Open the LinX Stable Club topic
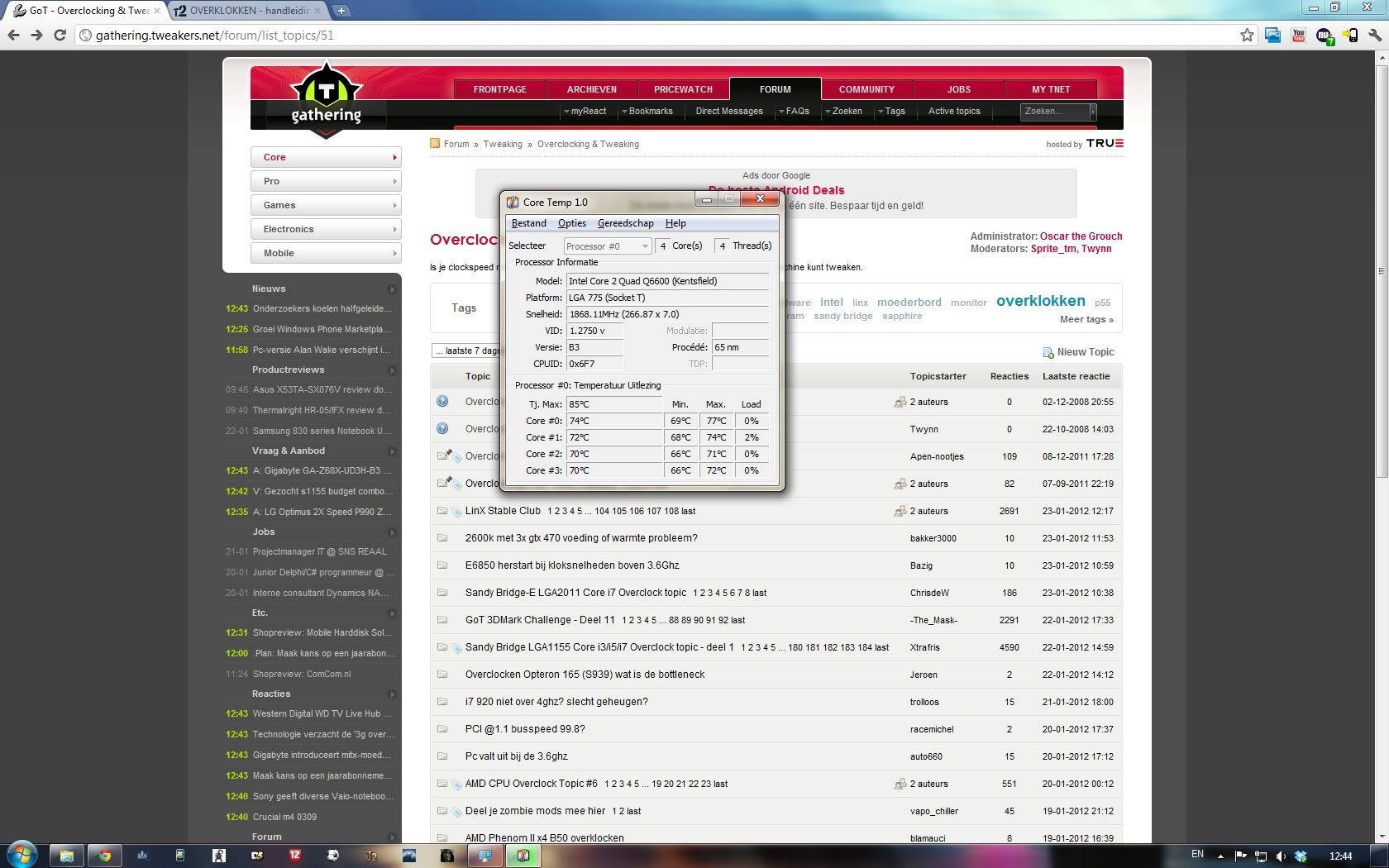 [x=503, y=511]
